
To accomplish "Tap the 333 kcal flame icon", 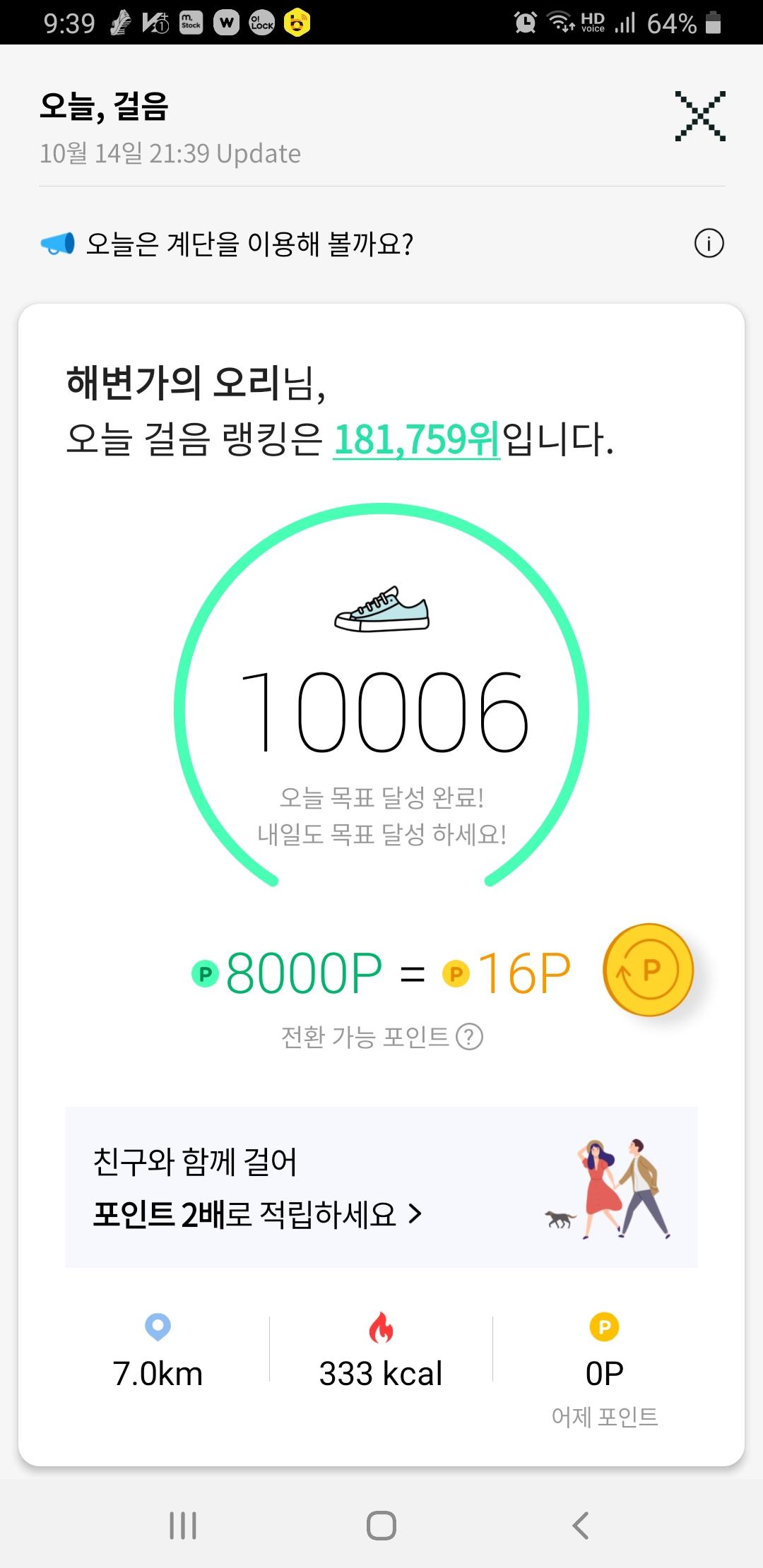I will tap(381, 1328).
